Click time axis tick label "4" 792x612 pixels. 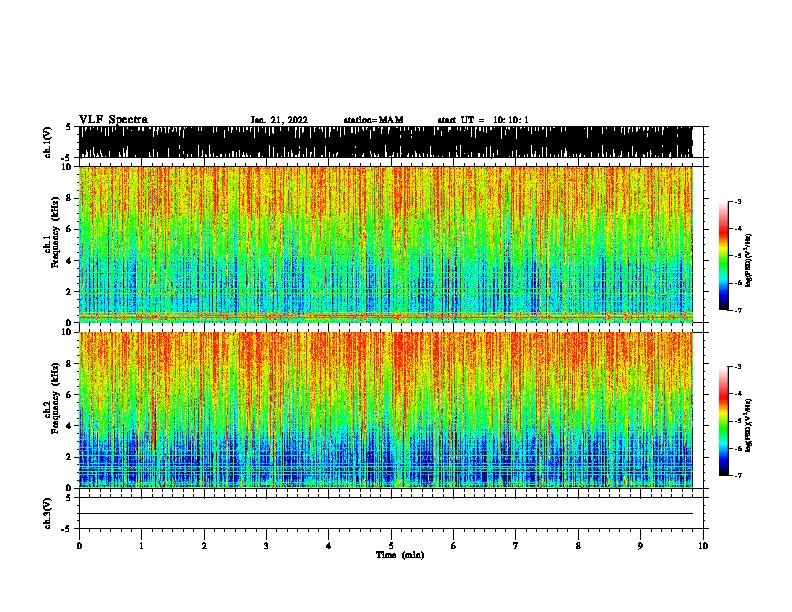(329, 546)
